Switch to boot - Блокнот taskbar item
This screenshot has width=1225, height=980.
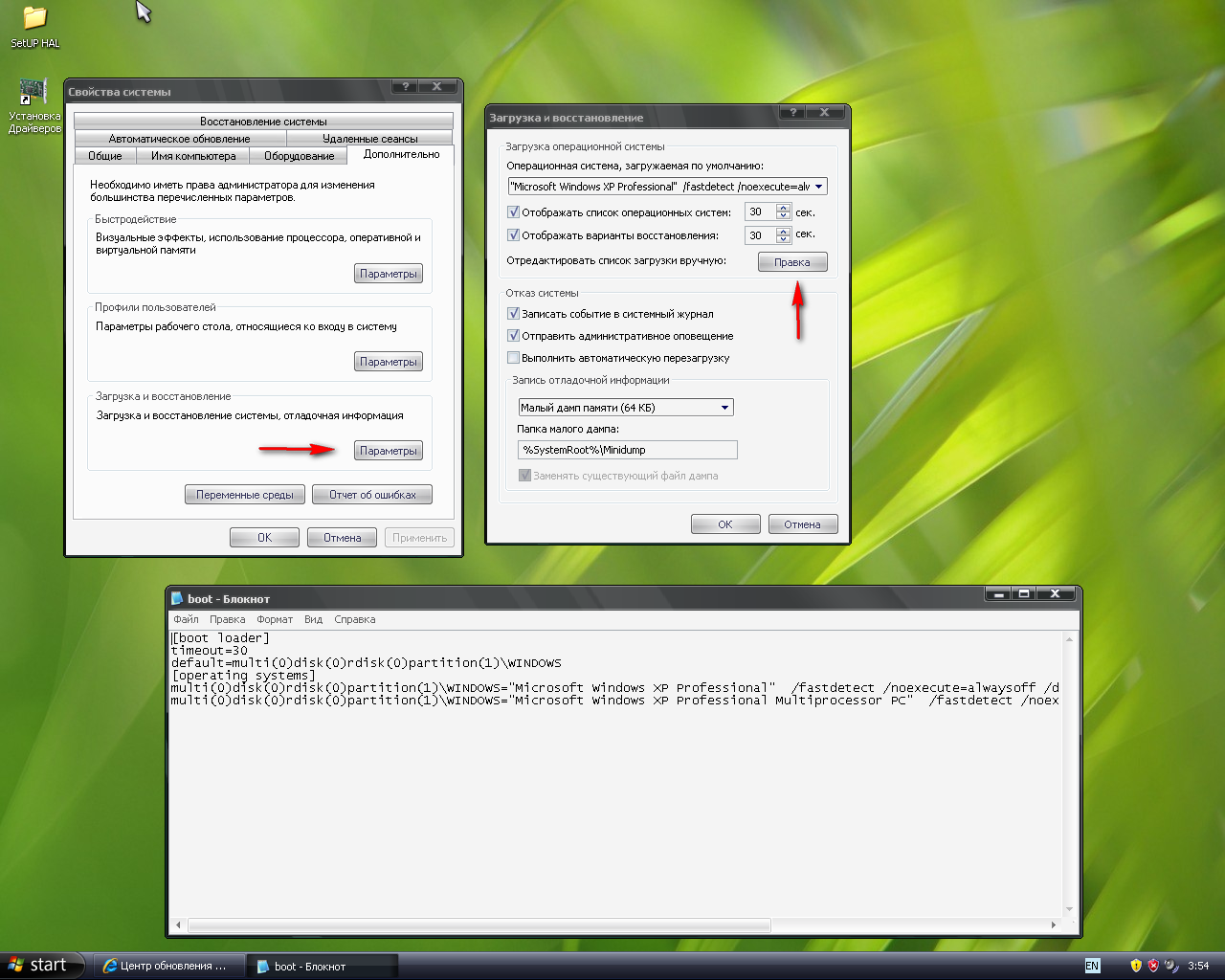322,966
